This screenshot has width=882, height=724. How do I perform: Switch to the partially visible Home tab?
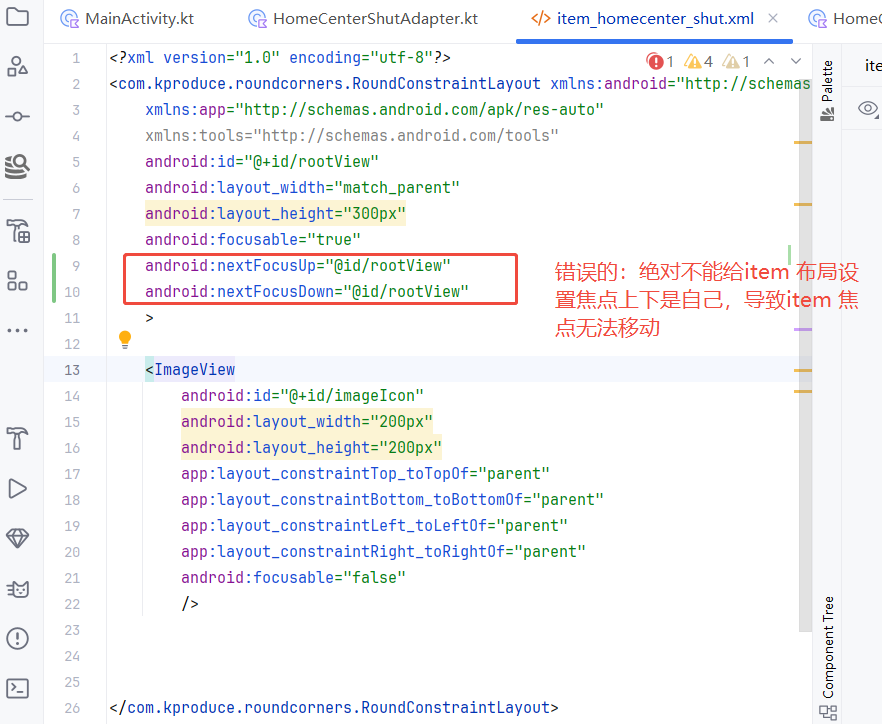pos(844,19)
